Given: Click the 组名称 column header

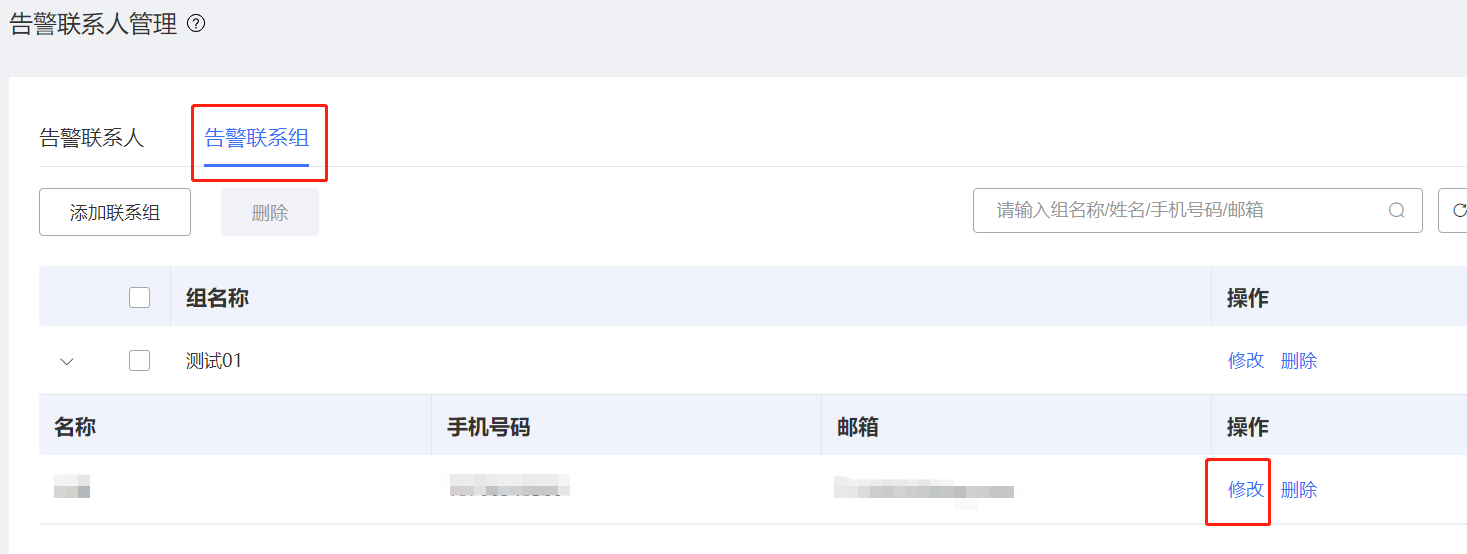Looking at the screenshot, I should pyautogui.click(x=217, y=297).
